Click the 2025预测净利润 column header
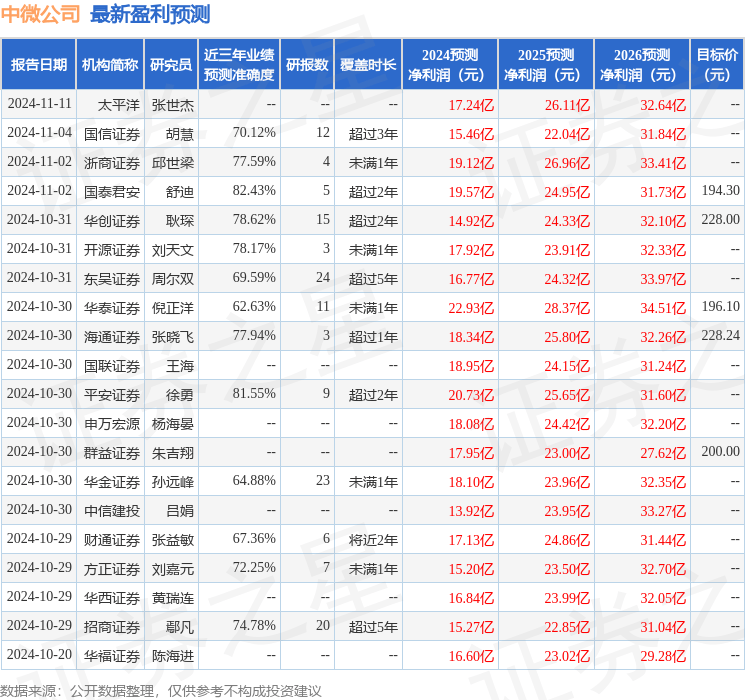Image resolution: width=745 pixels, height=700 pixels. tap(546, 65)
